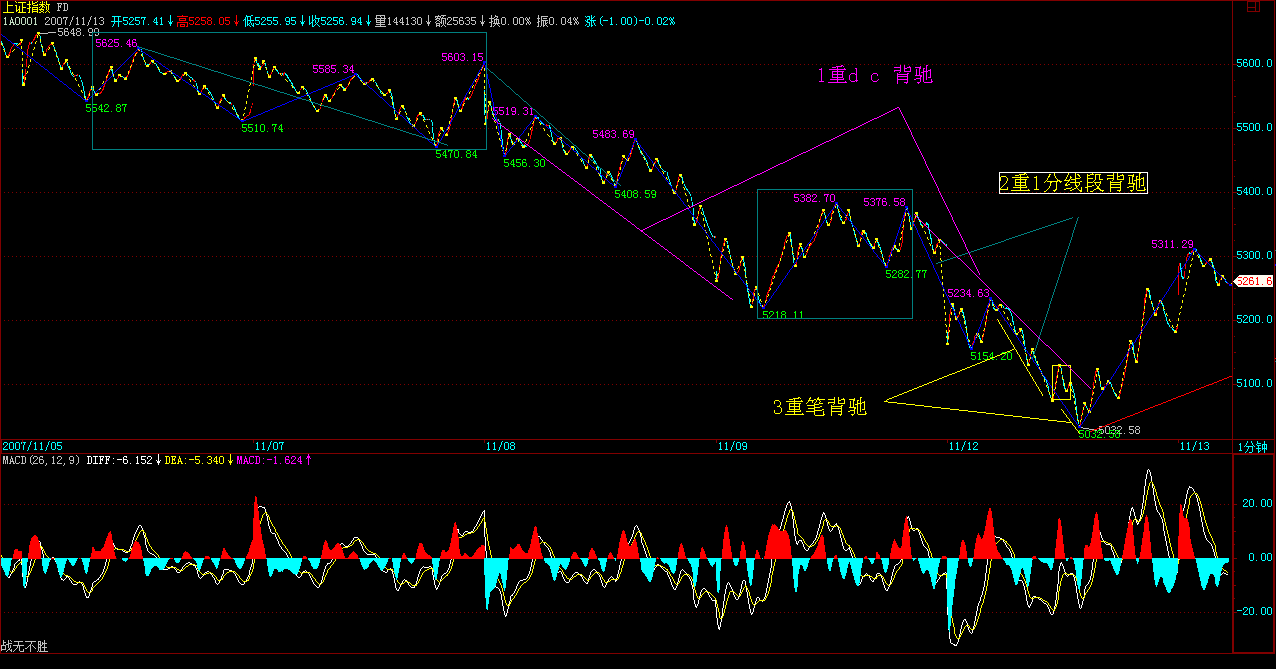
Task: Click the 3重笔背驰 yellow annotation text
Action: (819, 407)
